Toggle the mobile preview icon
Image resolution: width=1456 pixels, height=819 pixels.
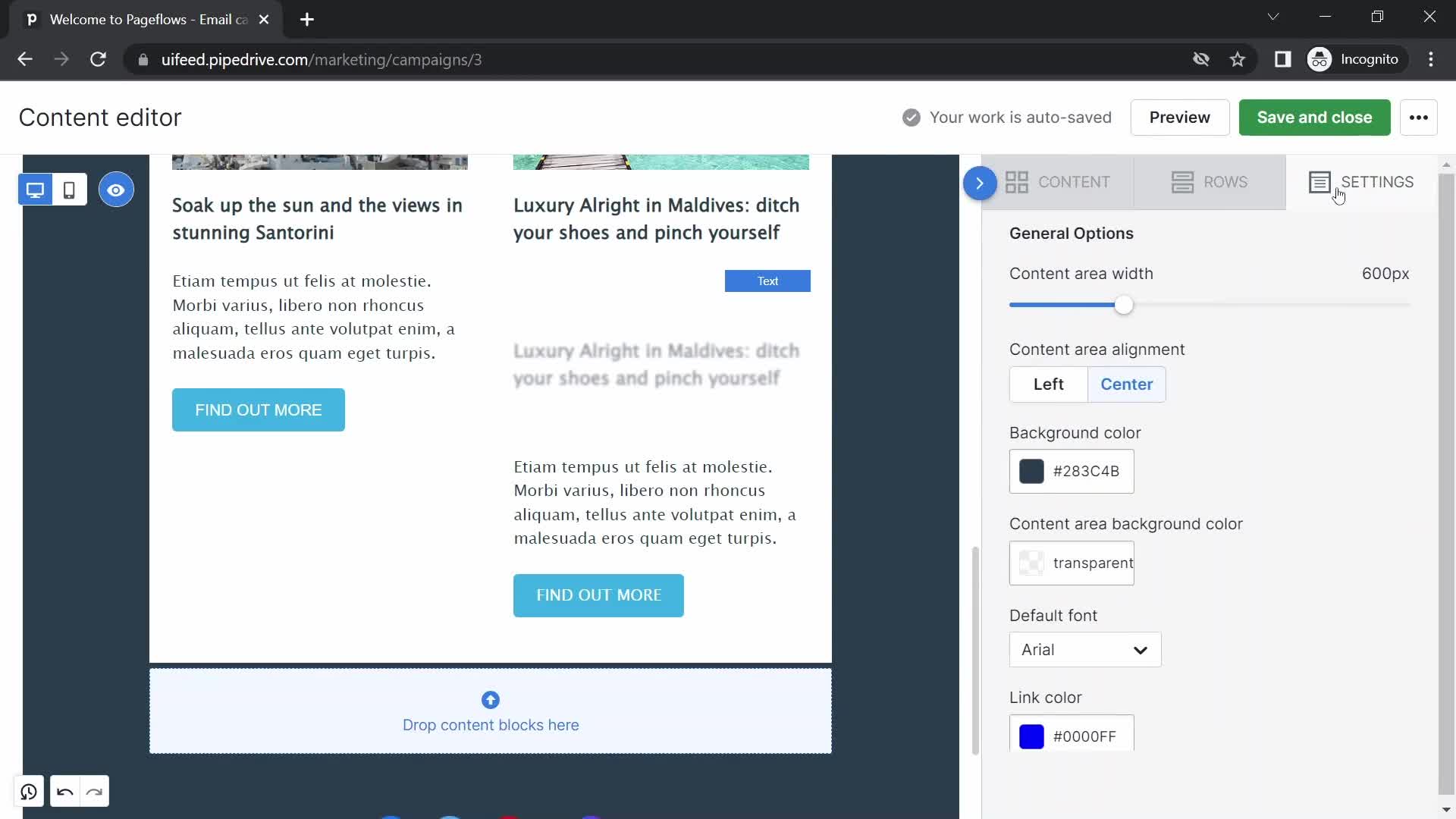69,189
